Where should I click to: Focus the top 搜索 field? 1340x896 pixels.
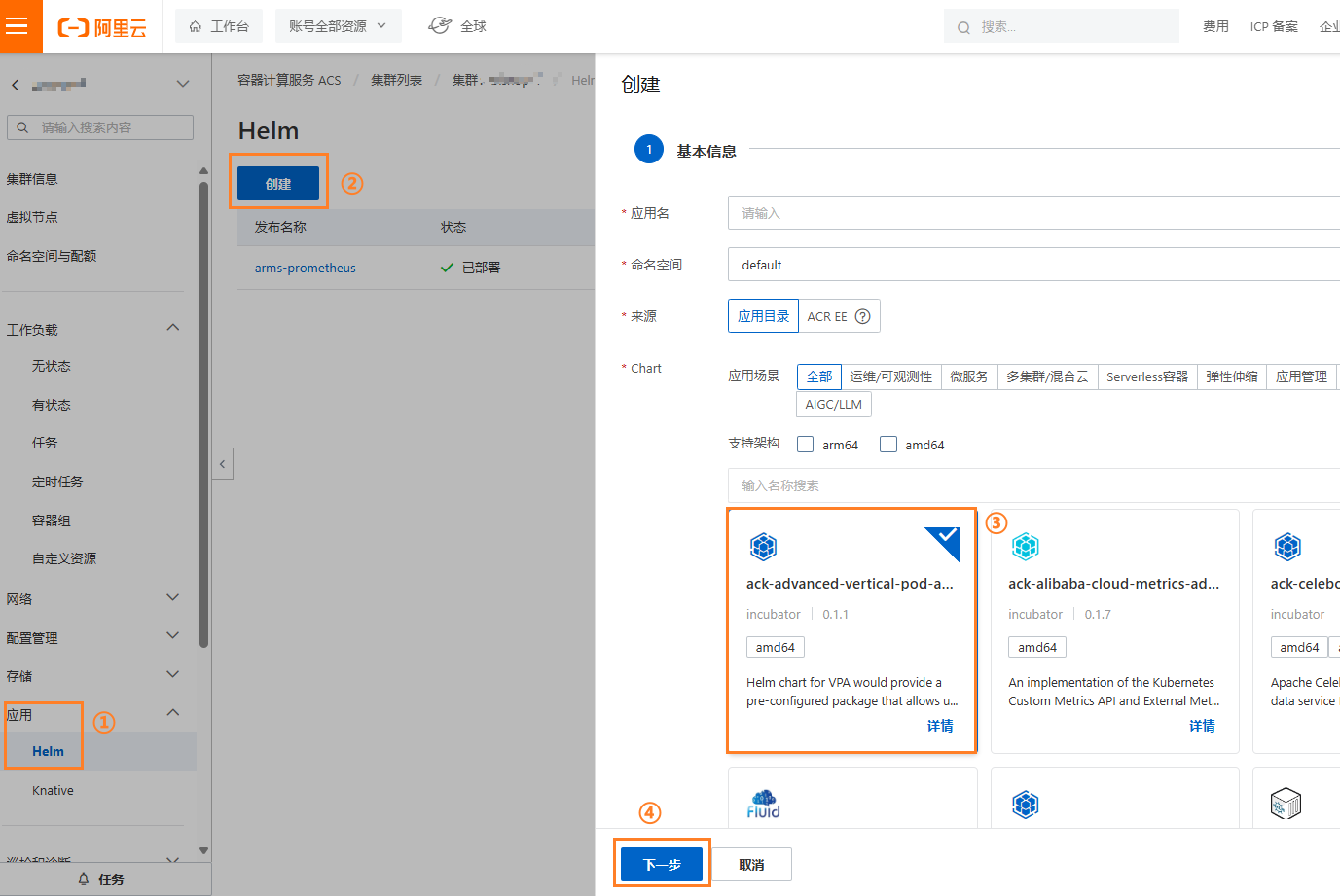(1062, 26)
